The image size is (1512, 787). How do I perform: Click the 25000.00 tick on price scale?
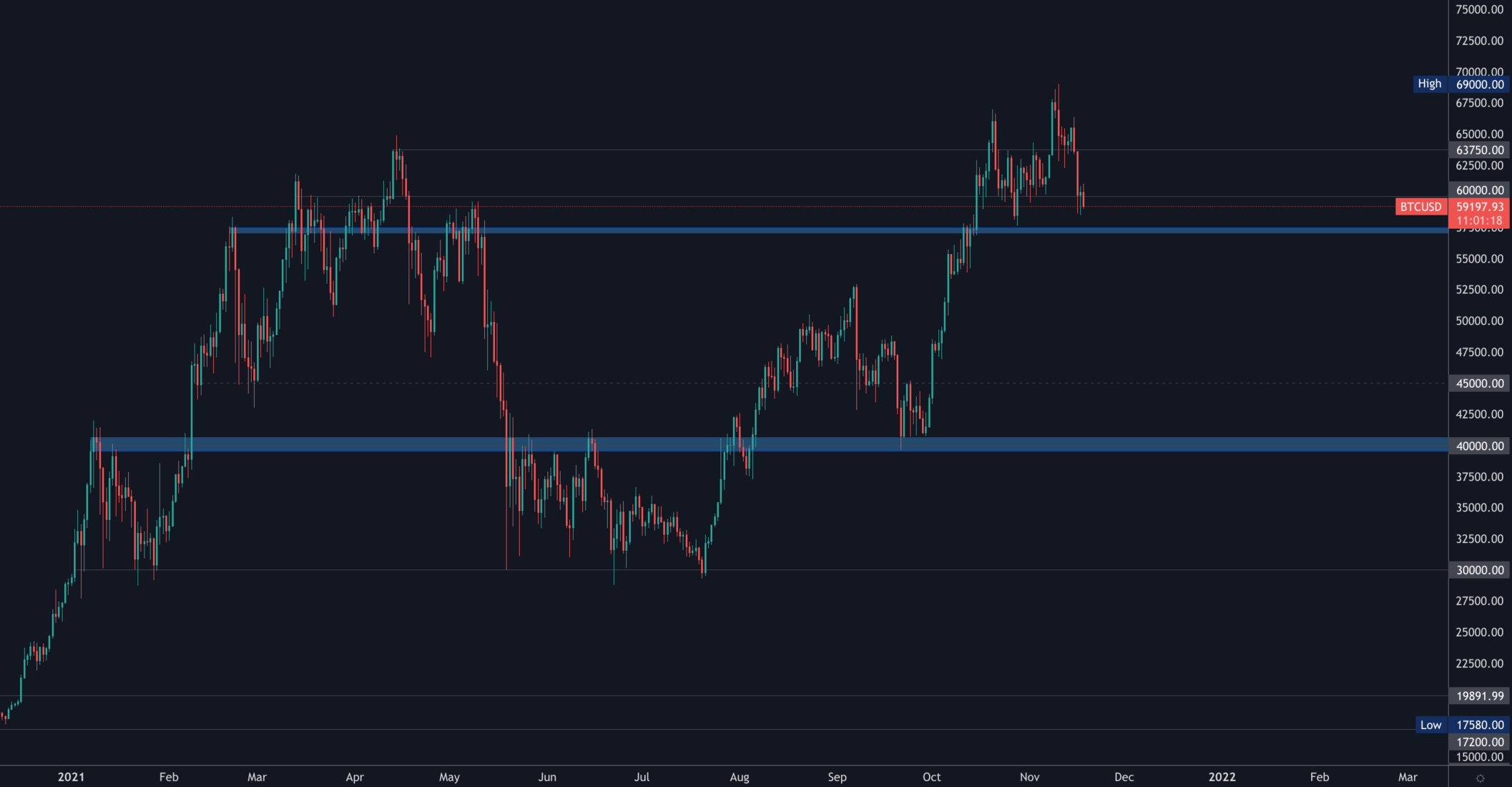[x=1480, y=632]
